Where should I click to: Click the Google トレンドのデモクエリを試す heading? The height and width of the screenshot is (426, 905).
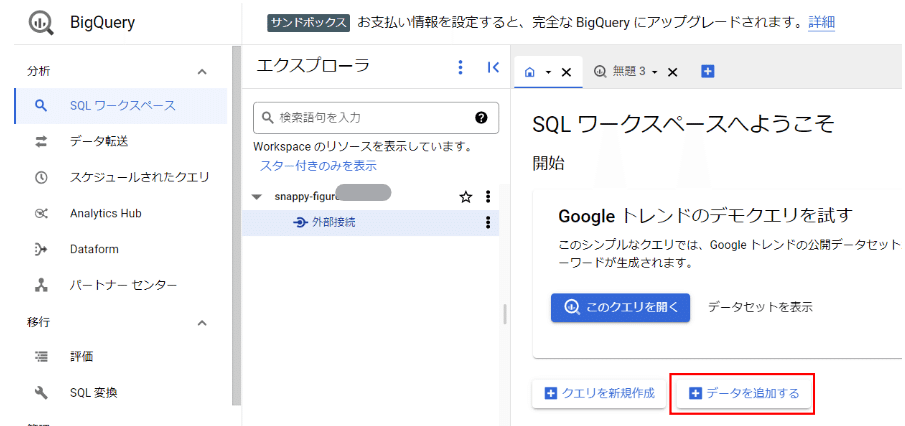pos(705,216)
